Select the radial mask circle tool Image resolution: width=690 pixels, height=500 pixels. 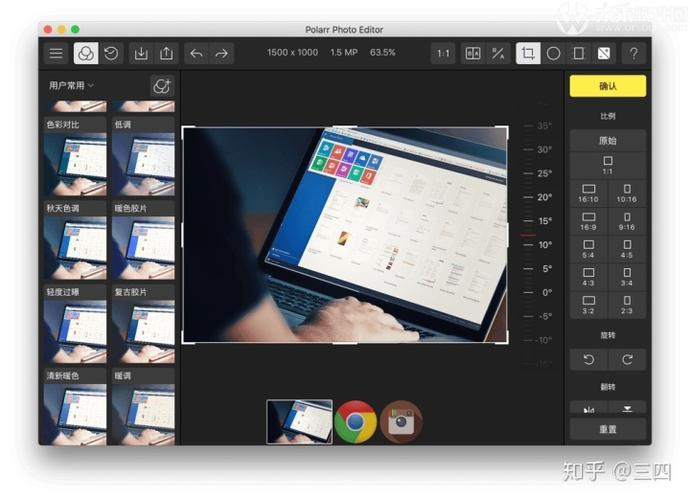(554, 54)
